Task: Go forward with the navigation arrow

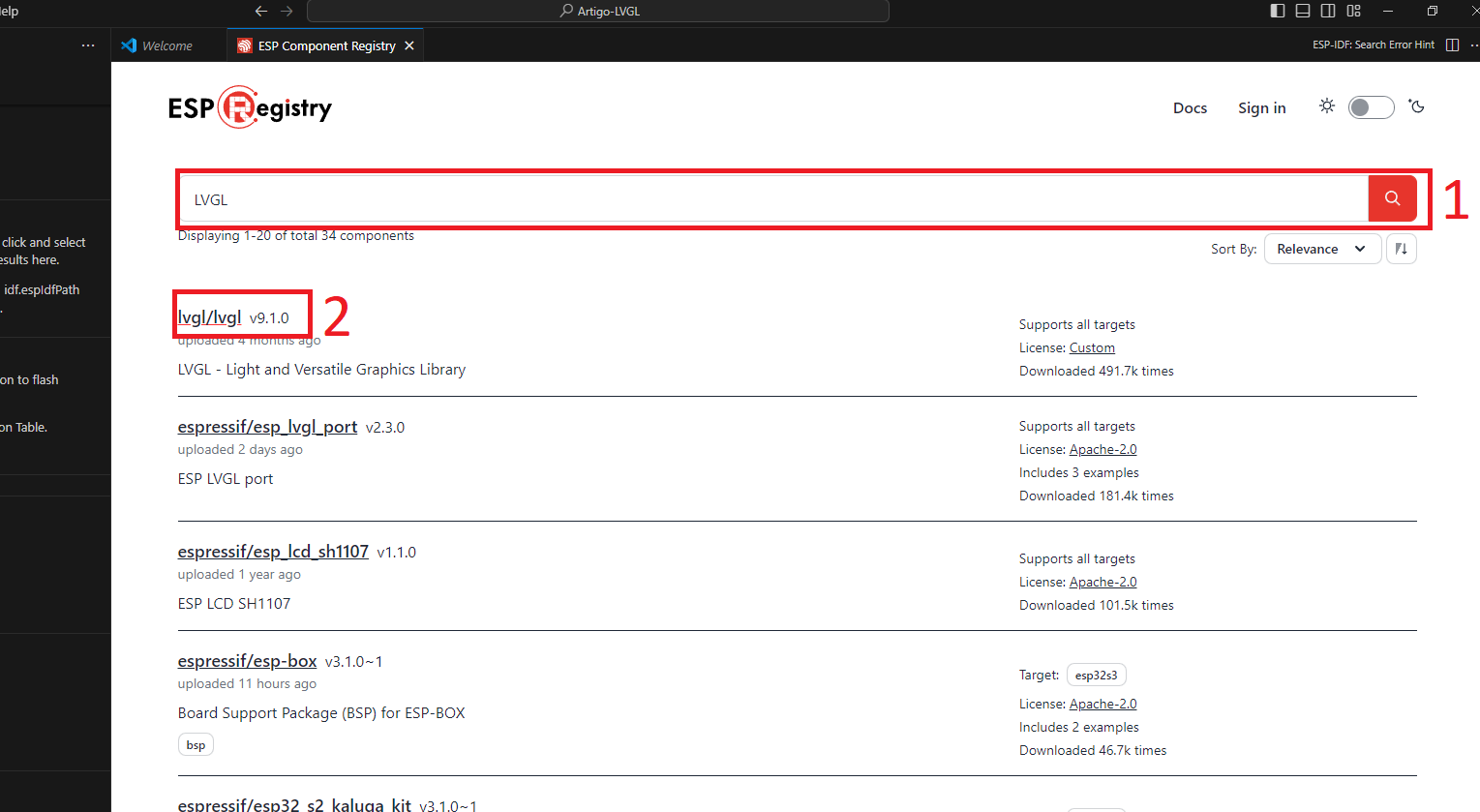Action: [x=287, y=11]
